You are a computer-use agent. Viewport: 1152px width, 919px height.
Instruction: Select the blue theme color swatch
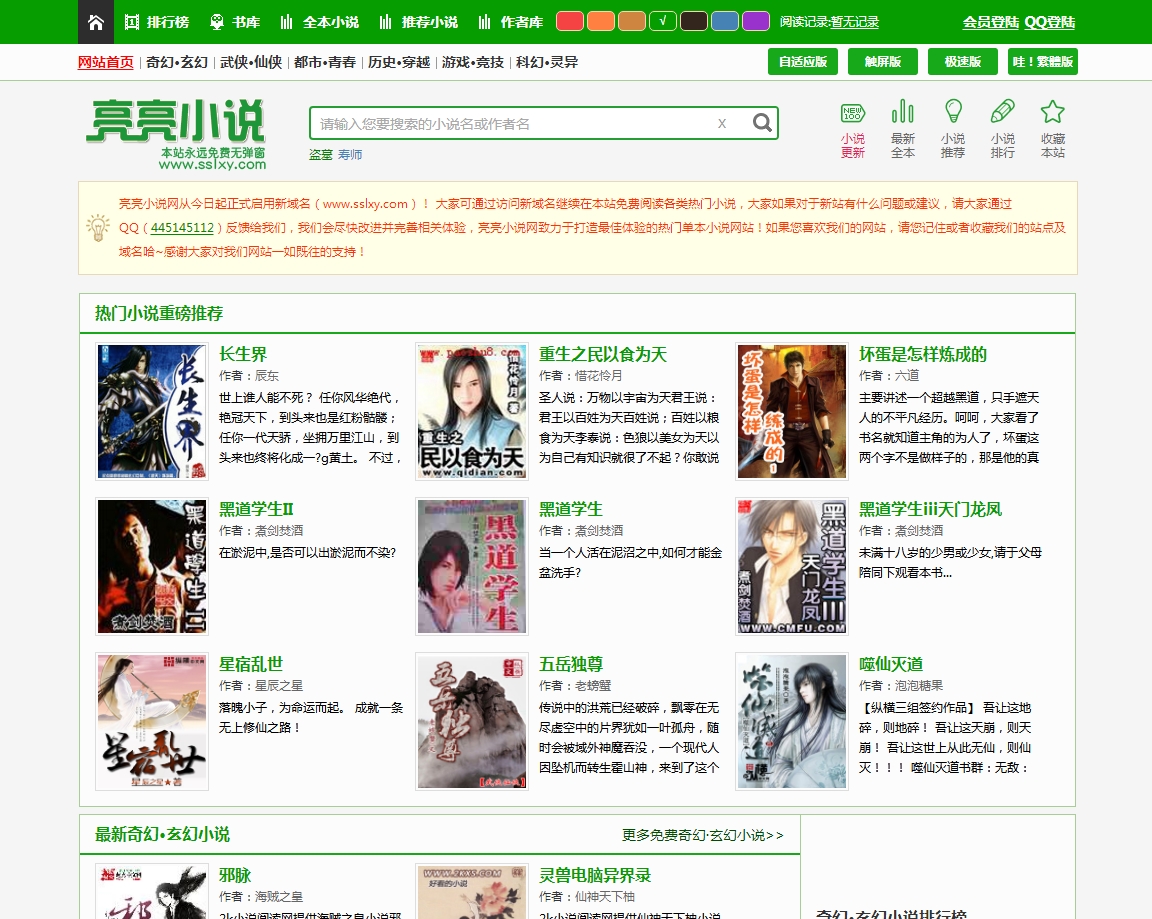(724, 21)
